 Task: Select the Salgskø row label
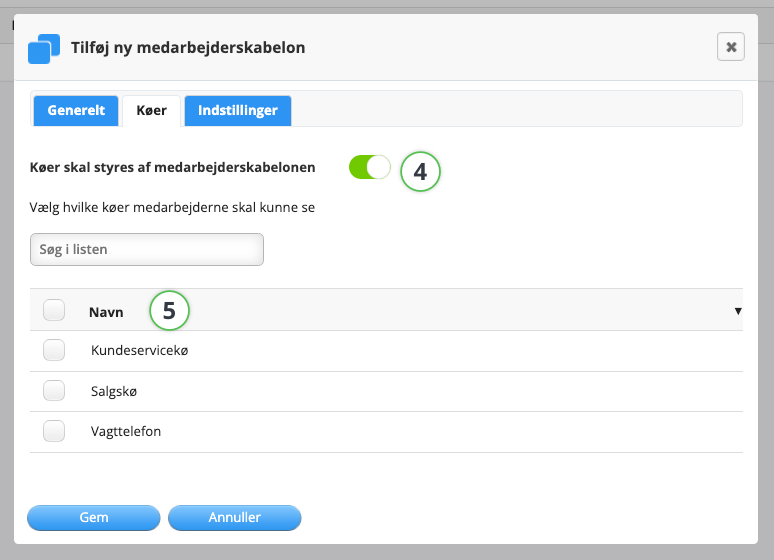click(114, 391)
